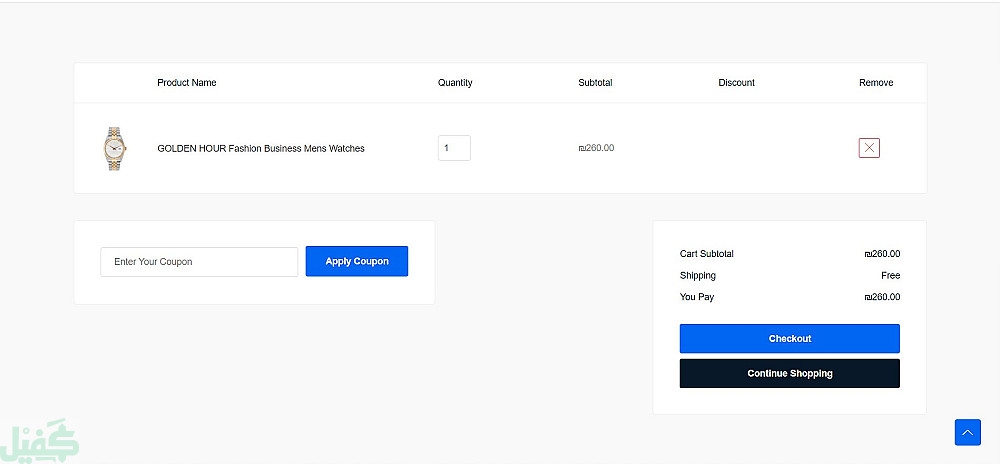Image resolution: width=1000 pixels, height=464 pixels.
Task: Click the Product Name column header
Action: coord(187,83)
